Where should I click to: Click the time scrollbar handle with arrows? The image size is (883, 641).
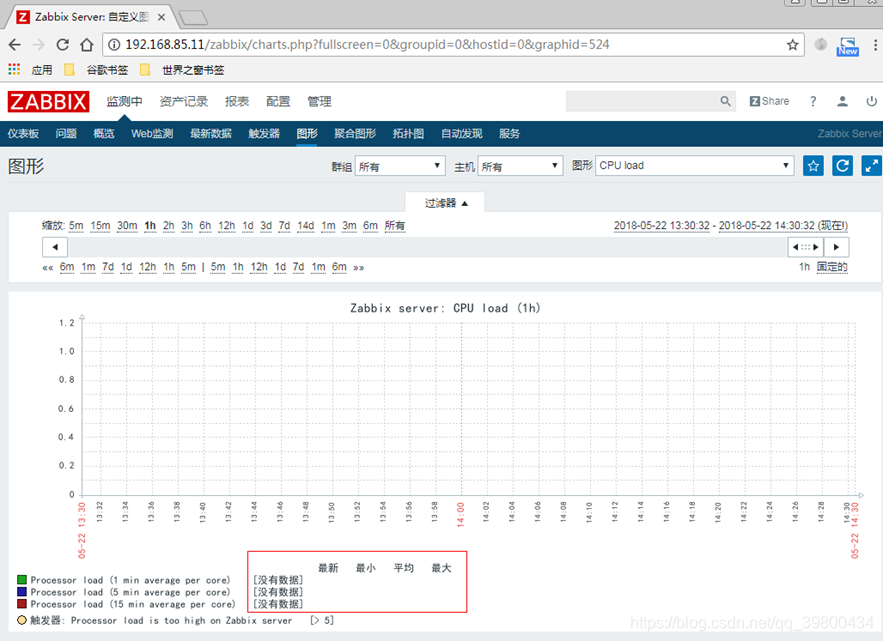805,247
